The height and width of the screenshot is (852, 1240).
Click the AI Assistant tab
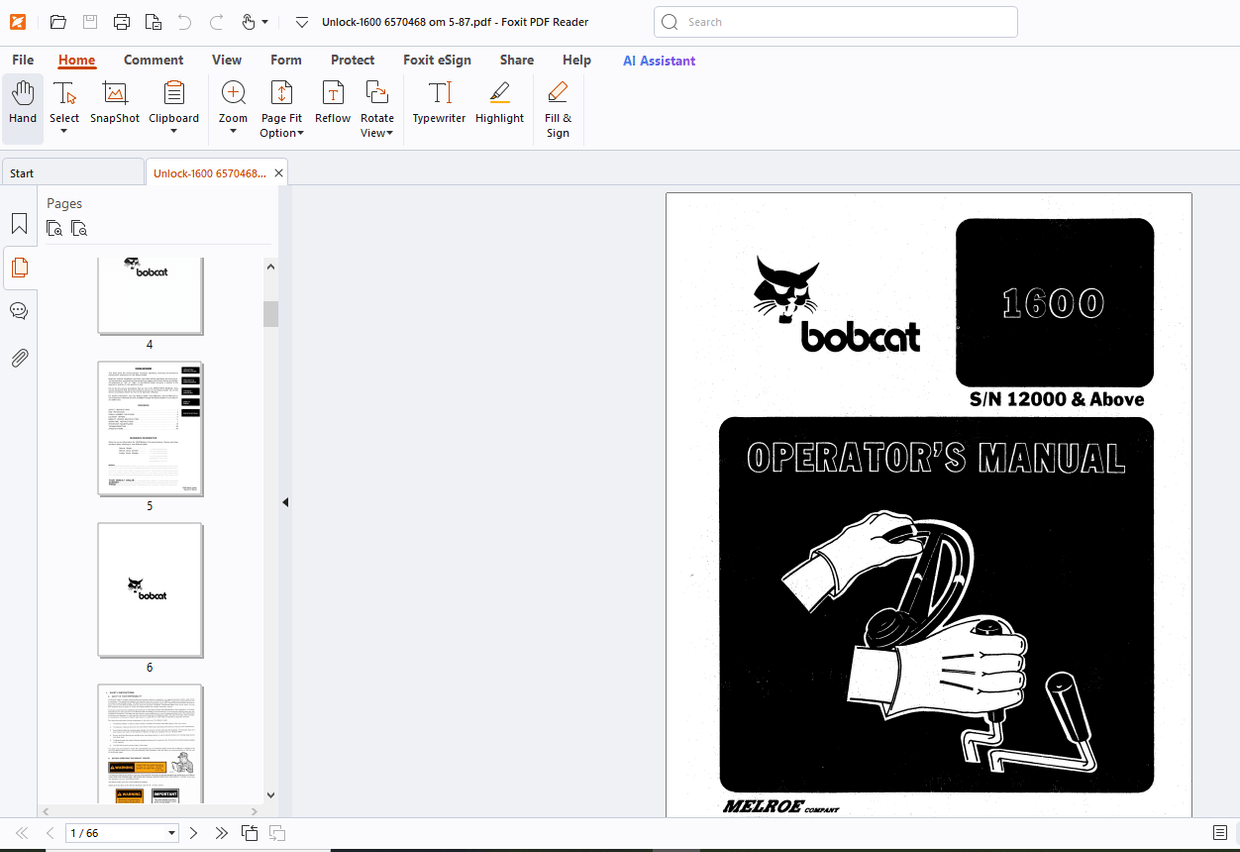pos(659,60)
